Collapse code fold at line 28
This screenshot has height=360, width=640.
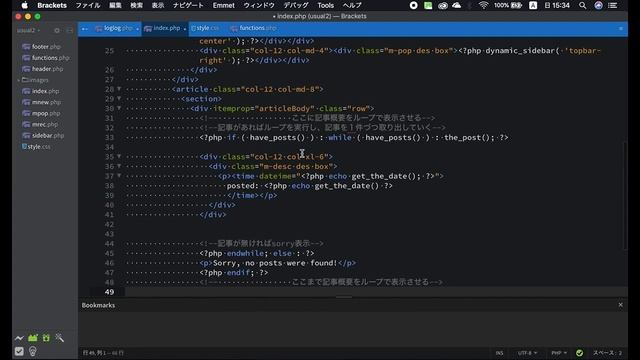coord(119,89)
